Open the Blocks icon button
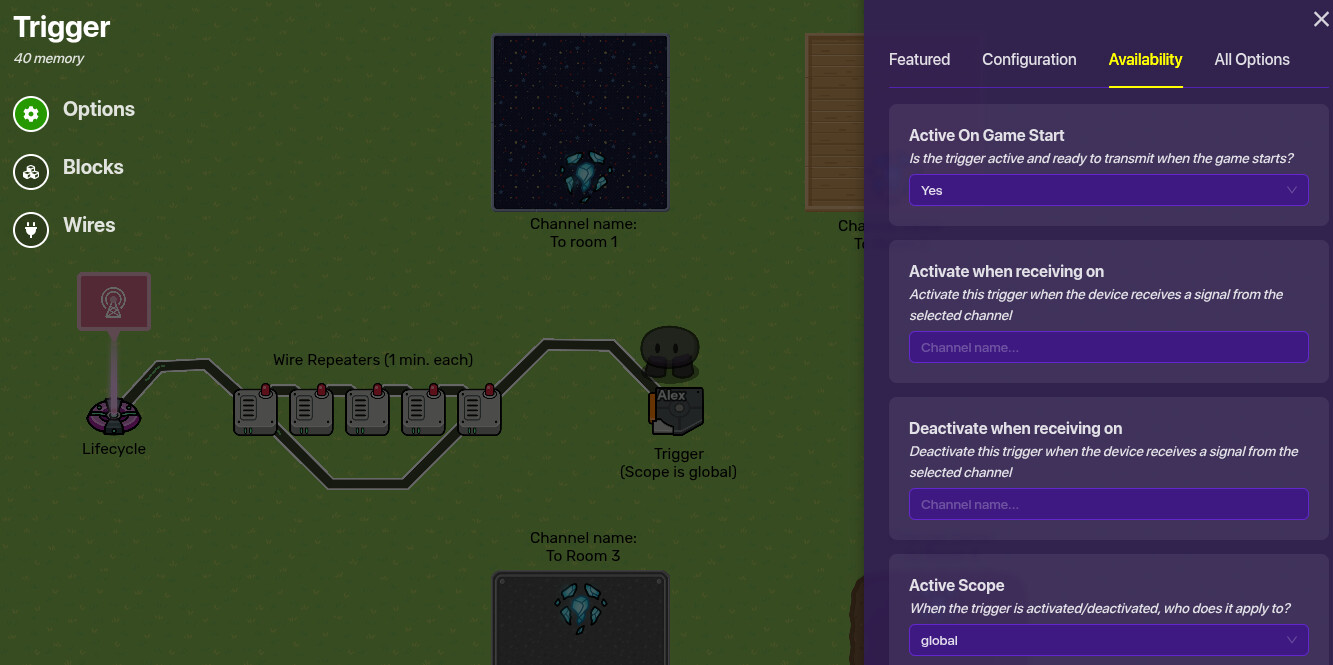 (31, 172)
